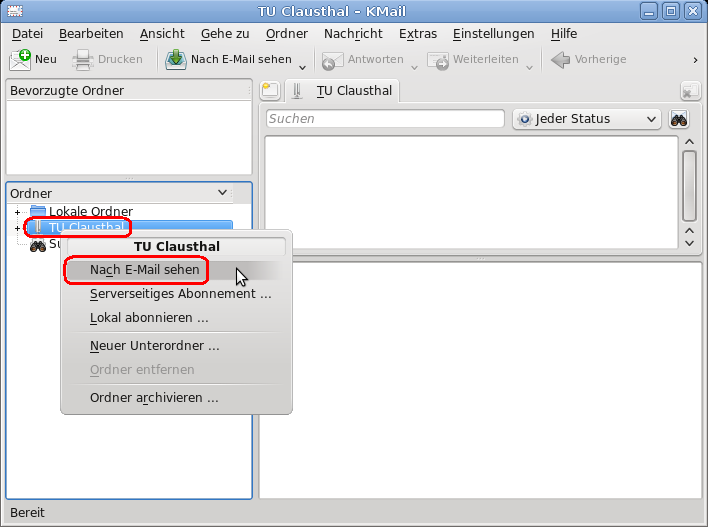
Task: Open the Hilfe menu
Action: coord(564,34)
